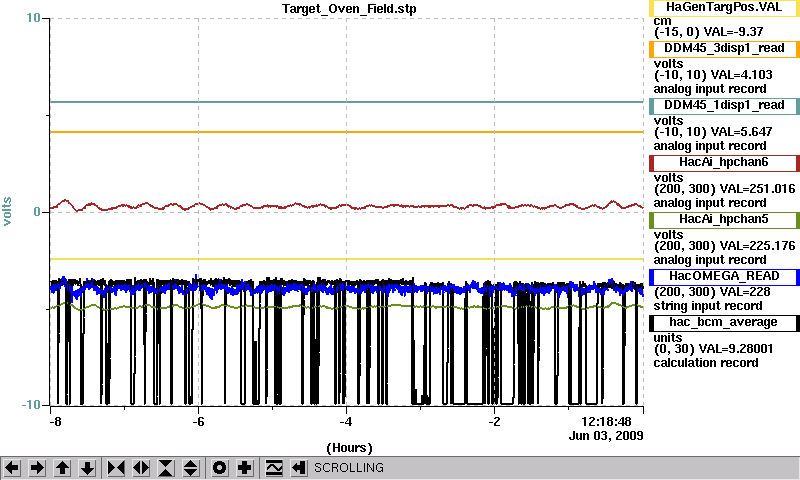Click the circle auto-scale icon
Image resolution: width=800 pixels, height=480 pixels.
coord(220,468)
